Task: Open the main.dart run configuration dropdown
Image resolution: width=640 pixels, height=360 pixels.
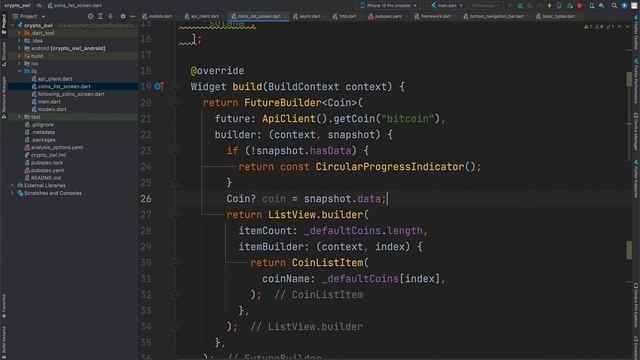Action: click(x=447, y=6)
